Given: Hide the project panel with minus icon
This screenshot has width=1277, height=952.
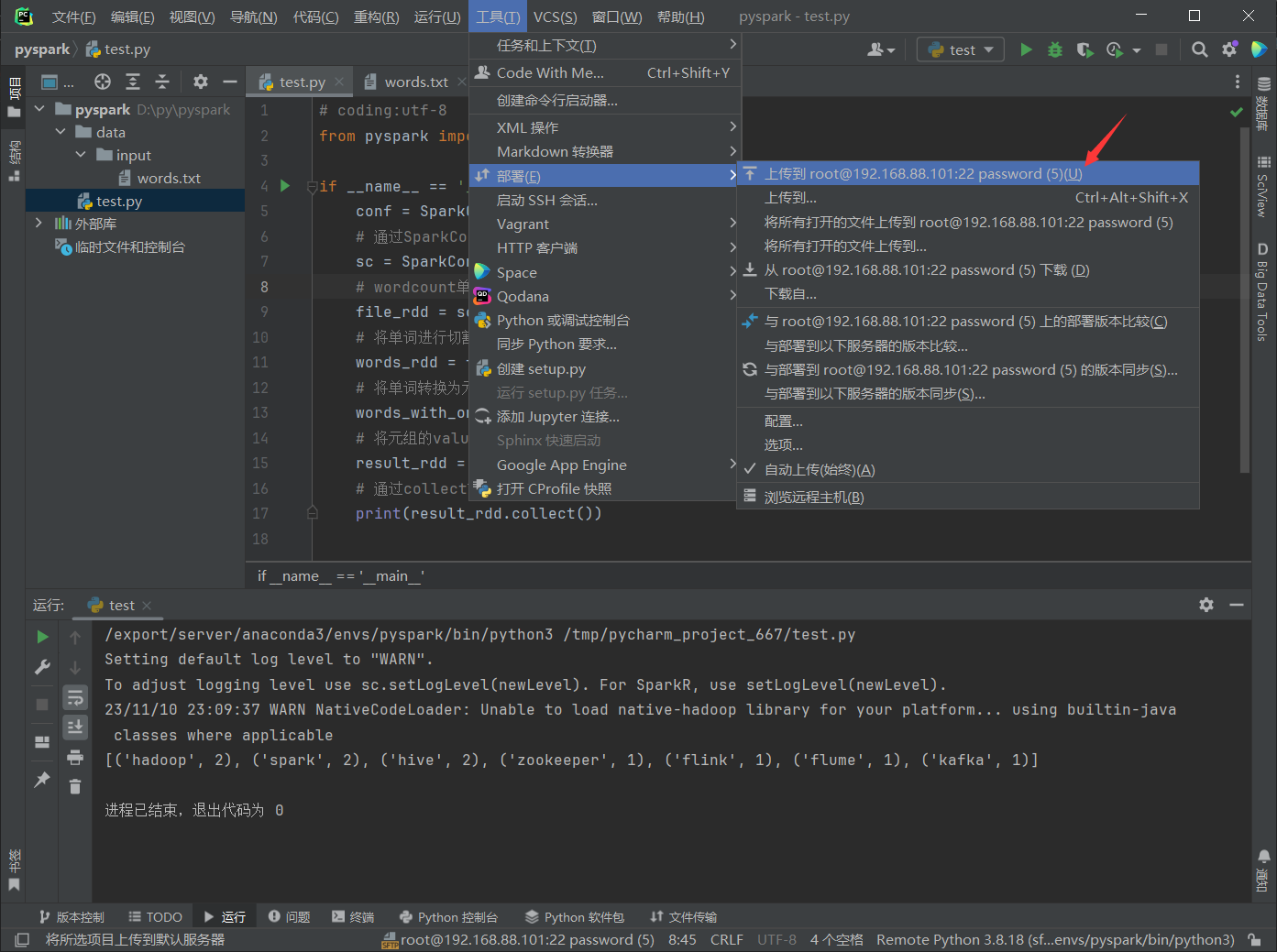Looking at the screenshot, I should [x=229, y=82].
